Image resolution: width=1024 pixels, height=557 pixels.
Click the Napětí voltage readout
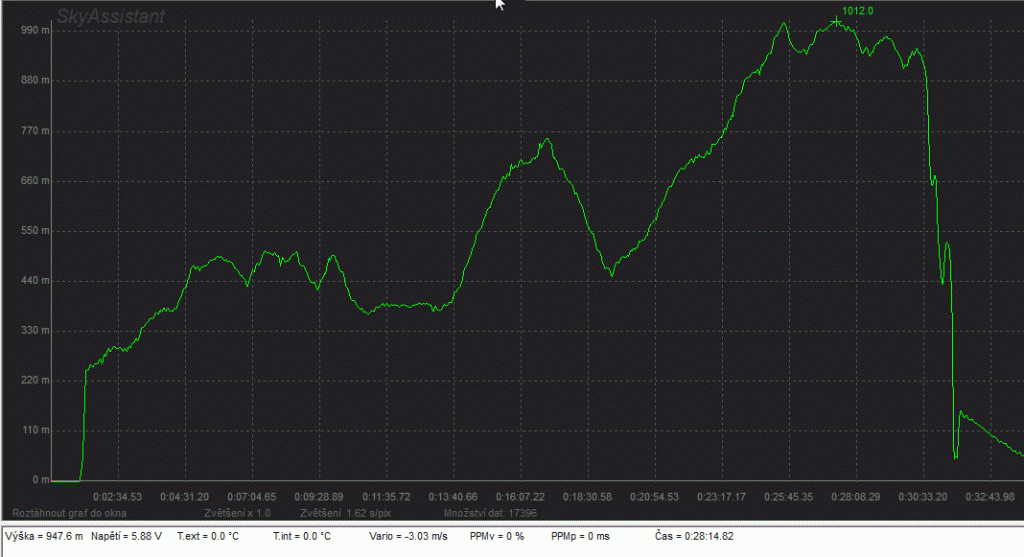pyautogui.click(x=124, y=537)
